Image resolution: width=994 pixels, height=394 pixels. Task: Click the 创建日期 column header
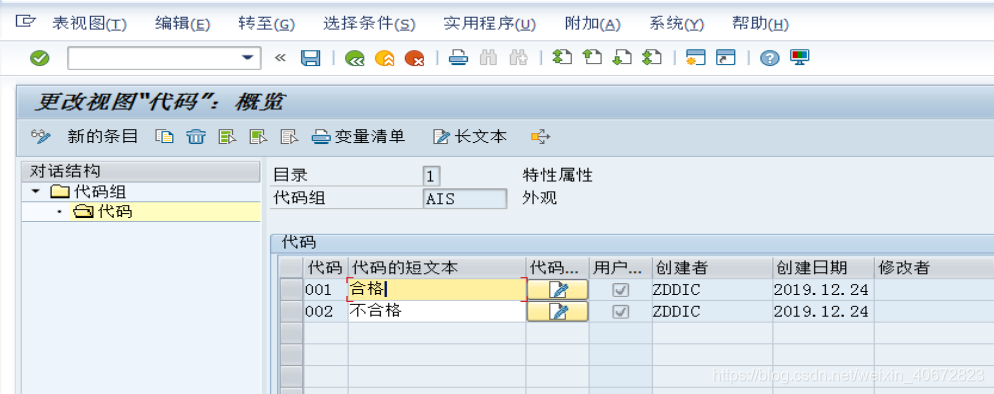(x=823, y=268)
